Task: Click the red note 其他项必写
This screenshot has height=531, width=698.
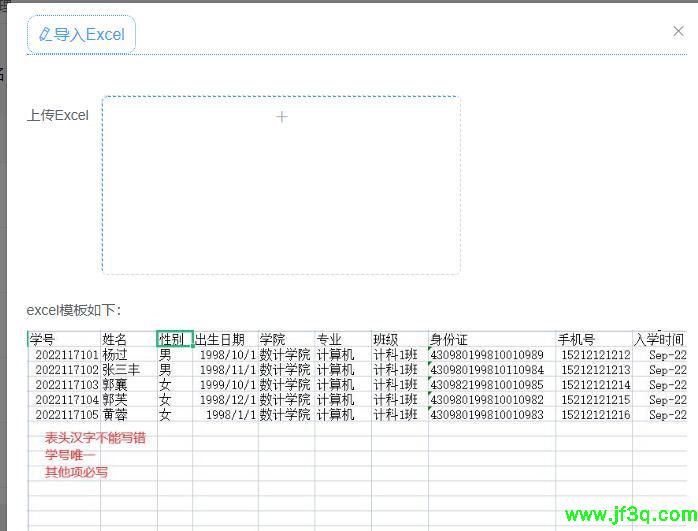Action: 76,472
